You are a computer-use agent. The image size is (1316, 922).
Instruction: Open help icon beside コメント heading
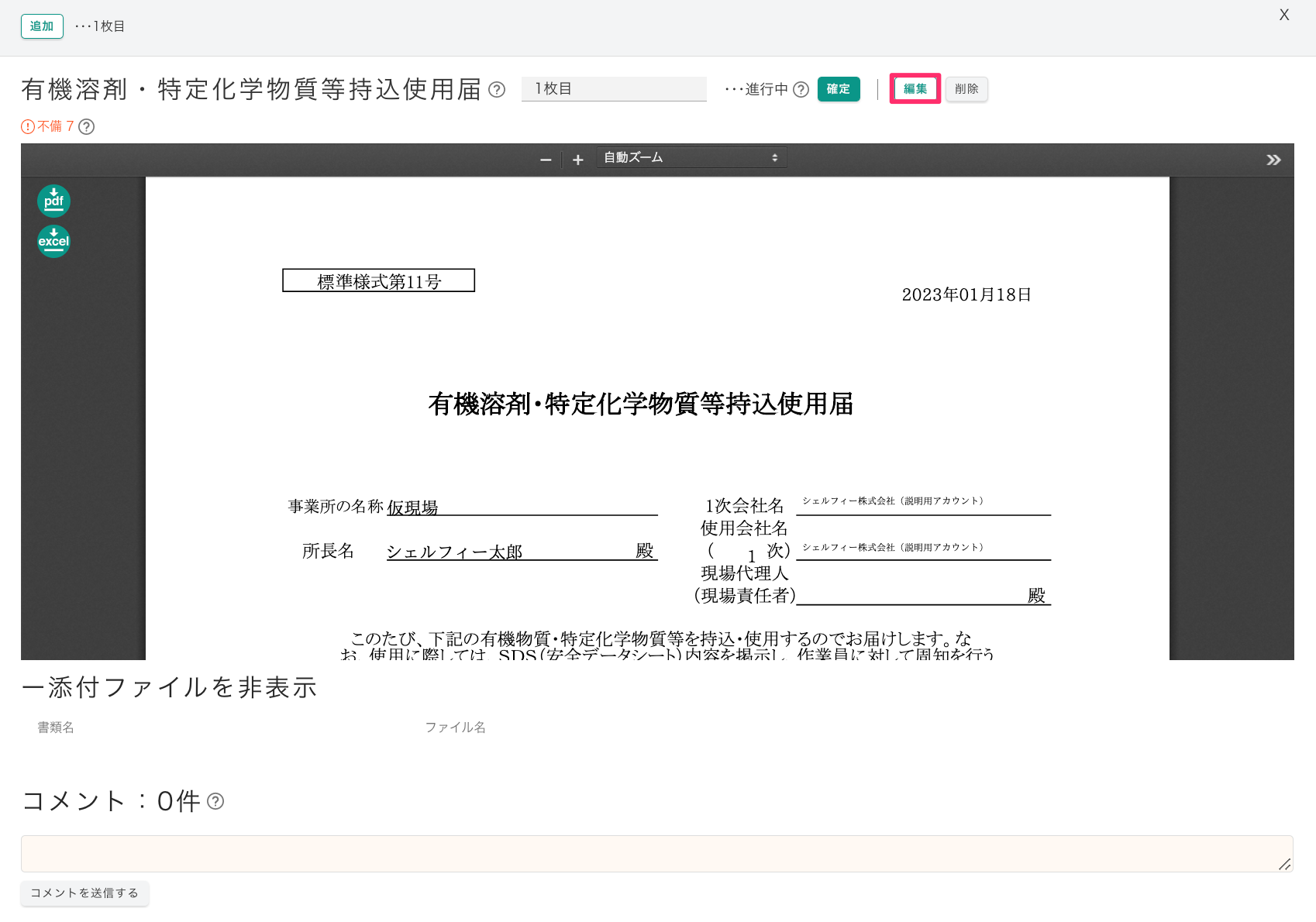pyautogui.click(x=216, y=802)
